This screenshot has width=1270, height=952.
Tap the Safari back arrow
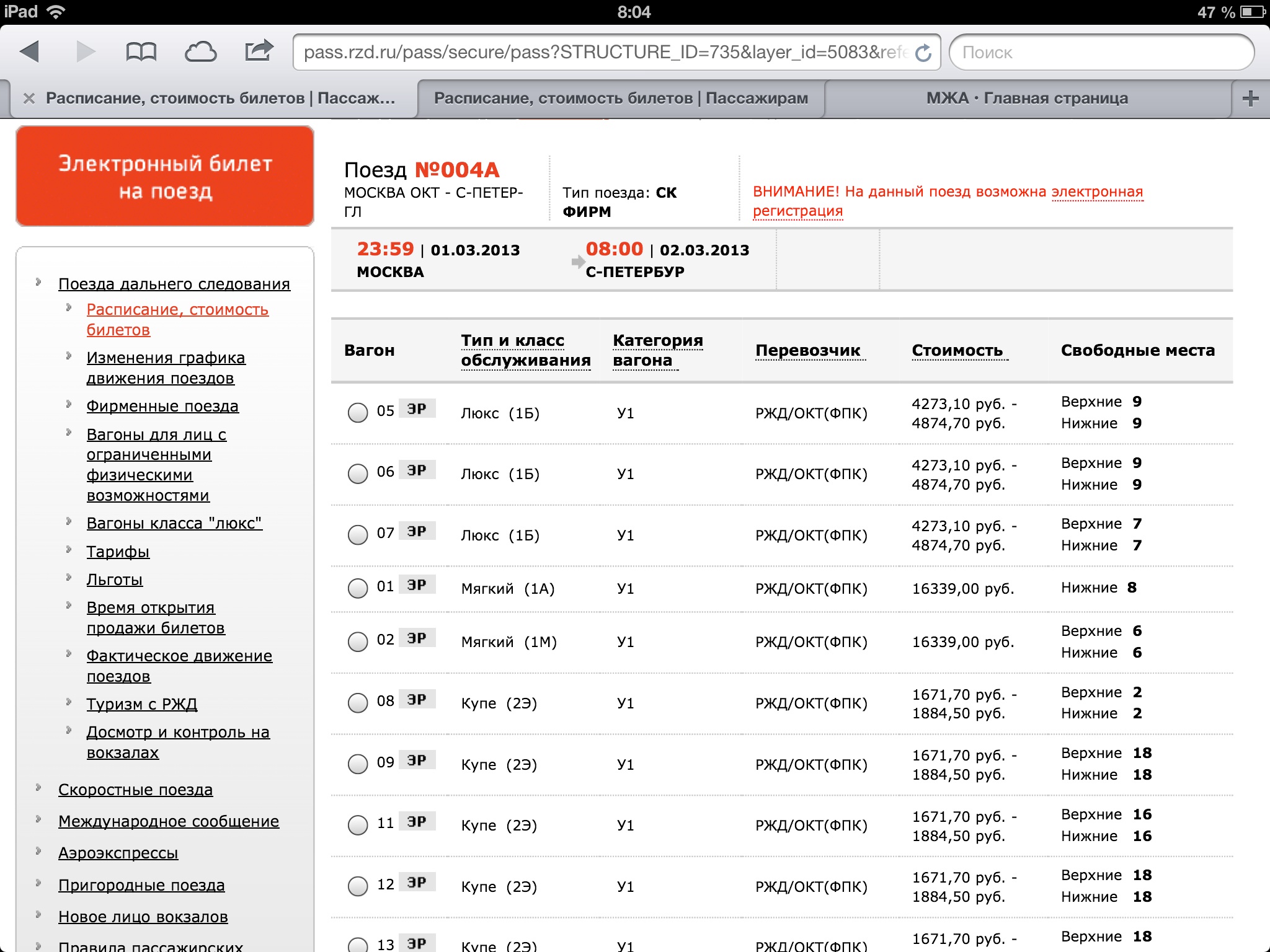pos(30,52)
